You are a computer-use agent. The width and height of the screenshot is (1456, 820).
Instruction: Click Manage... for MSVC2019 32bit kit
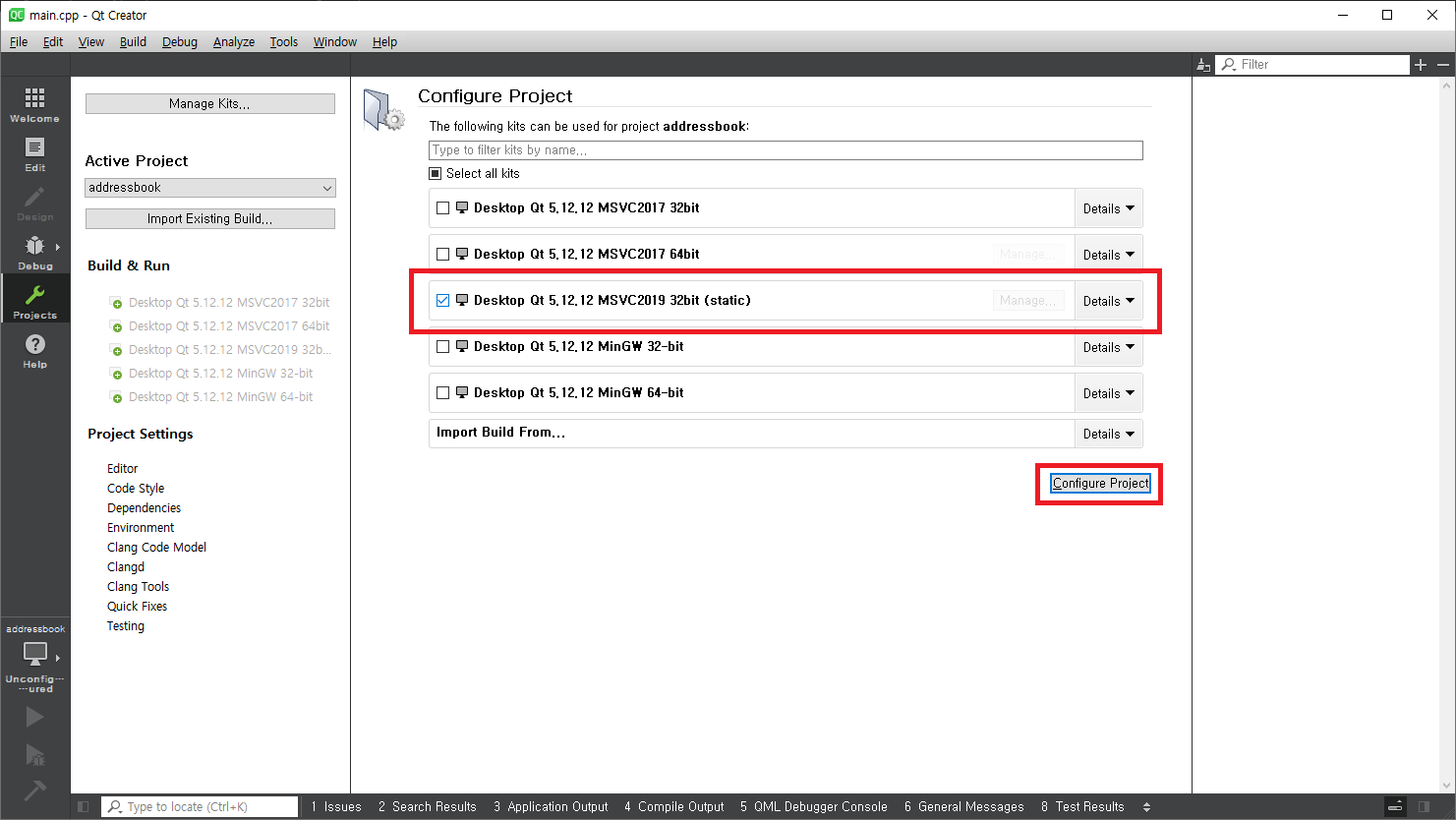click(1028, 301)
